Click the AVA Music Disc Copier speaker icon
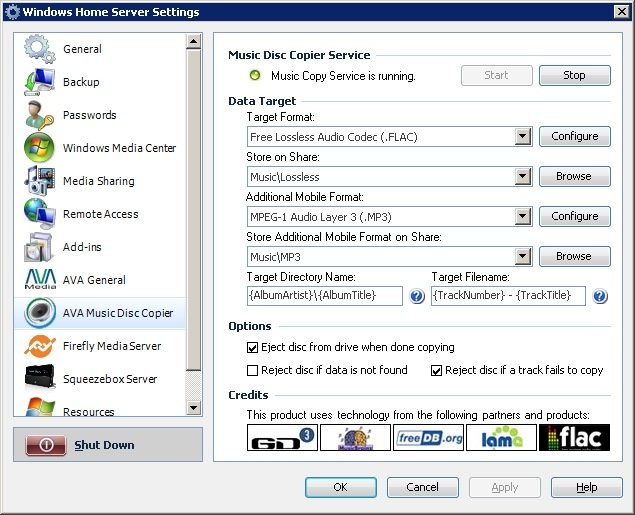This screenshot has width=635, height=515. (x=40, y=313)
